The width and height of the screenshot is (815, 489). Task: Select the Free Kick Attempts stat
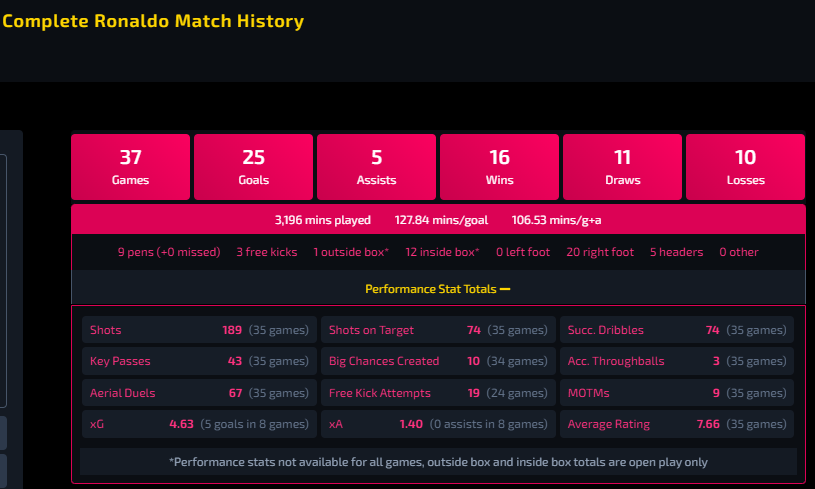tap(438, 393)
